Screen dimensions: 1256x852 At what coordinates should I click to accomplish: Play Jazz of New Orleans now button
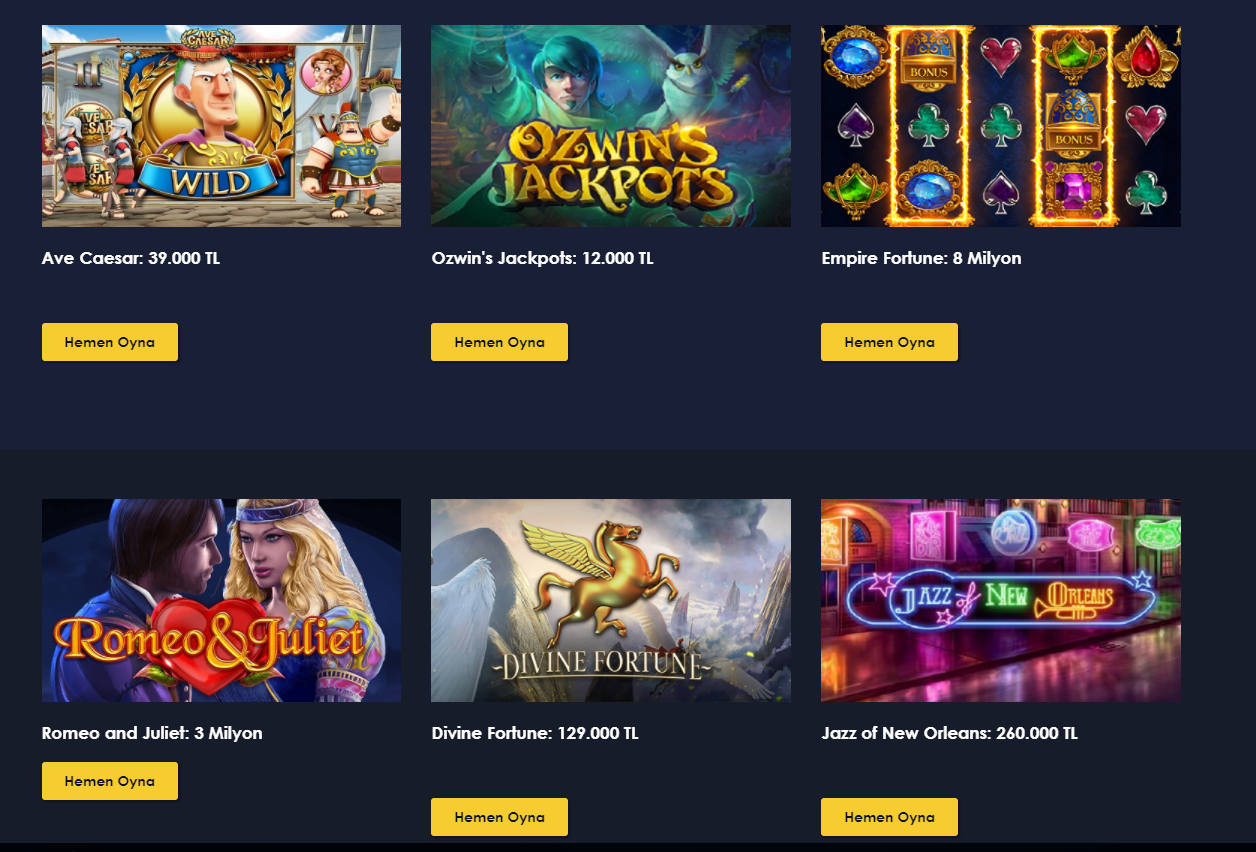point(889,817)
